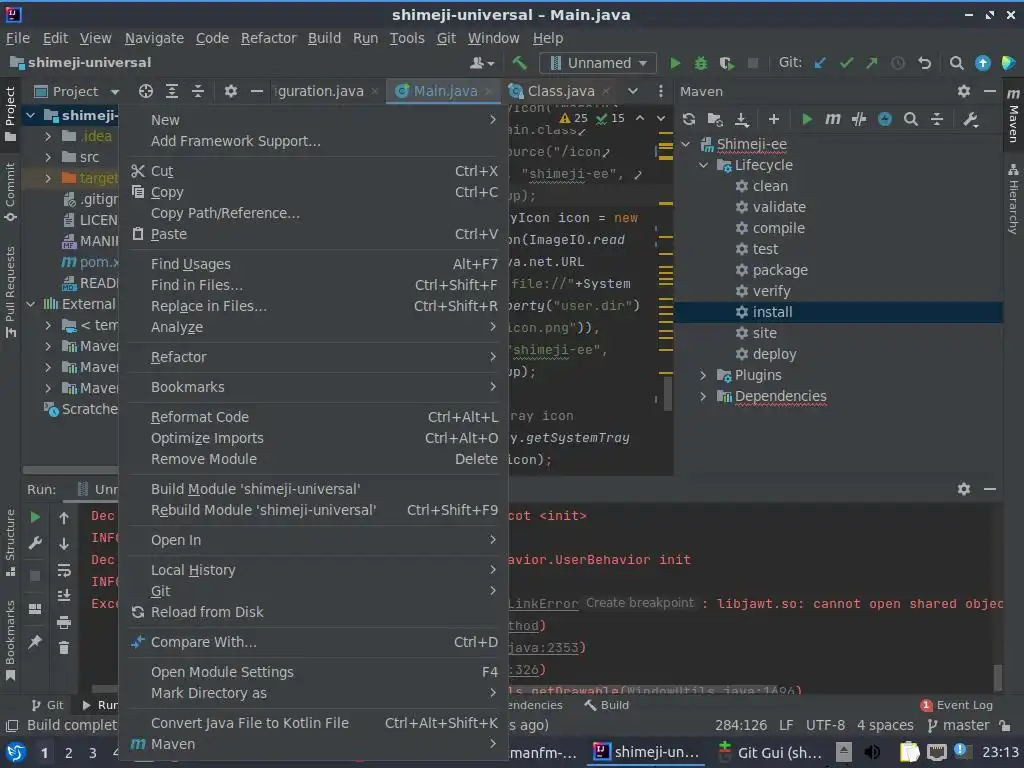Screen dimensions: 1024x768
Task: Download sources icon in Maven toolbar
Action: coord(742,120)
